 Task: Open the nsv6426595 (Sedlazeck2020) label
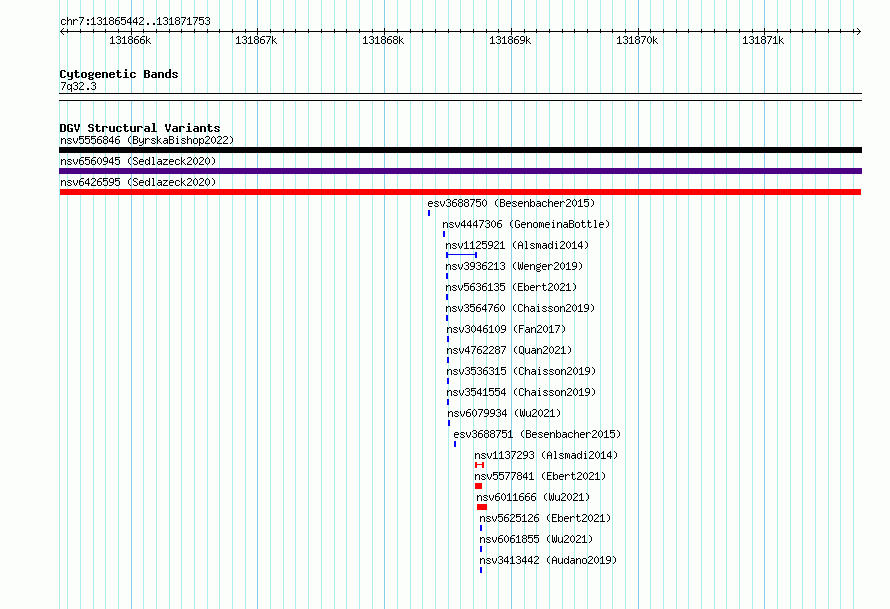(138, 182)
